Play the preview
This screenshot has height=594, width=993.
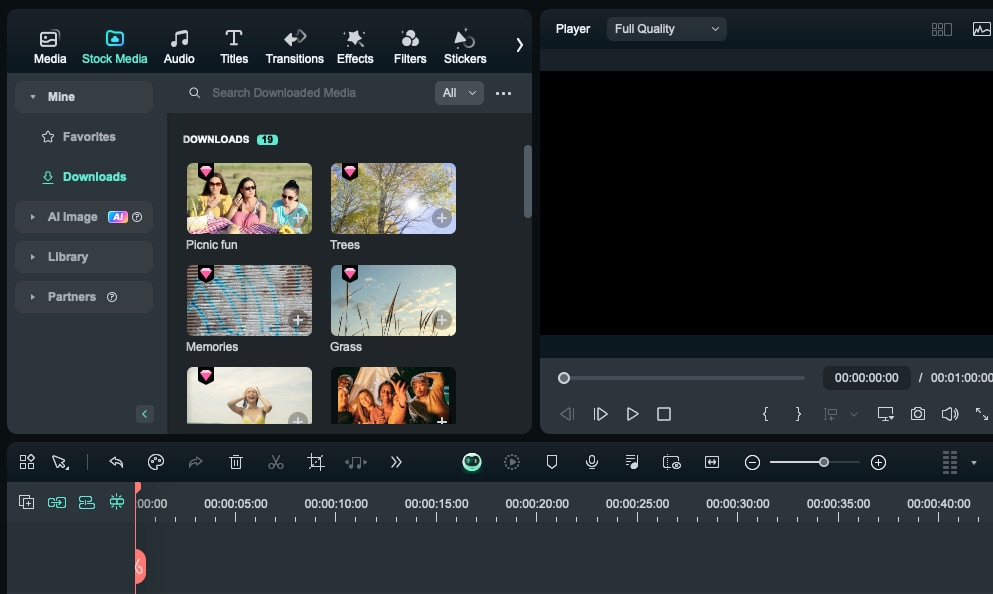point(632,414)
